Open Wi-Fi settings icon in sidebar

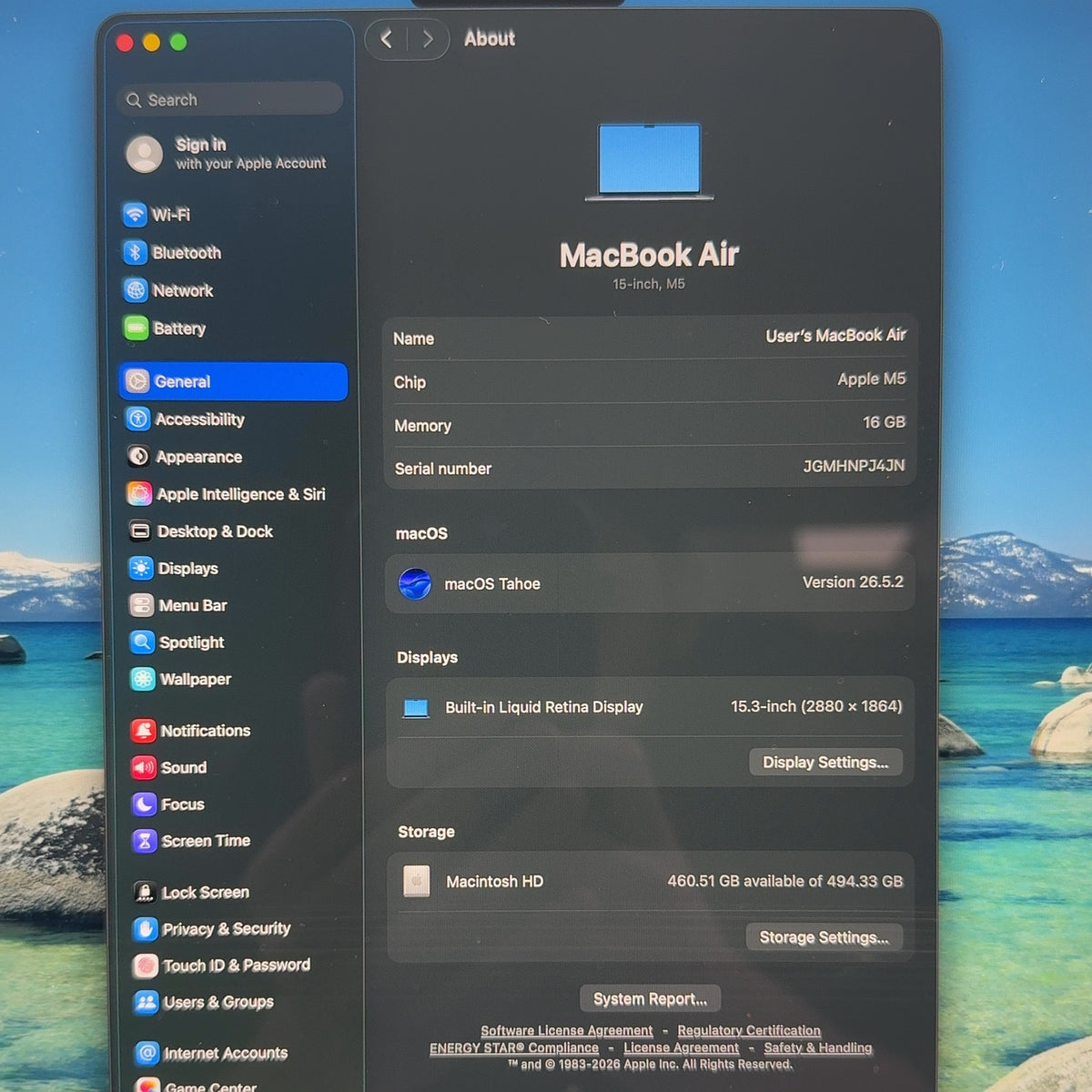point(135,214)
